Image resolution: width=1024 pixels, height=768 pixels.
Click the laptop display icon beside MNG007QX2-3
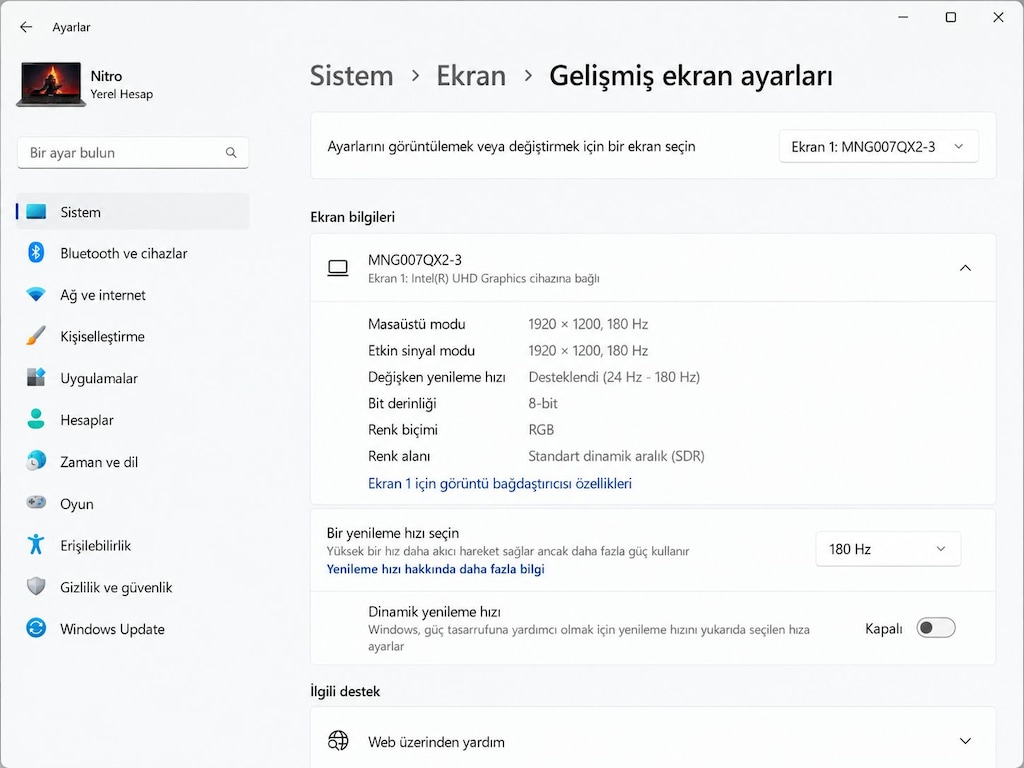[x=338, y=268]
